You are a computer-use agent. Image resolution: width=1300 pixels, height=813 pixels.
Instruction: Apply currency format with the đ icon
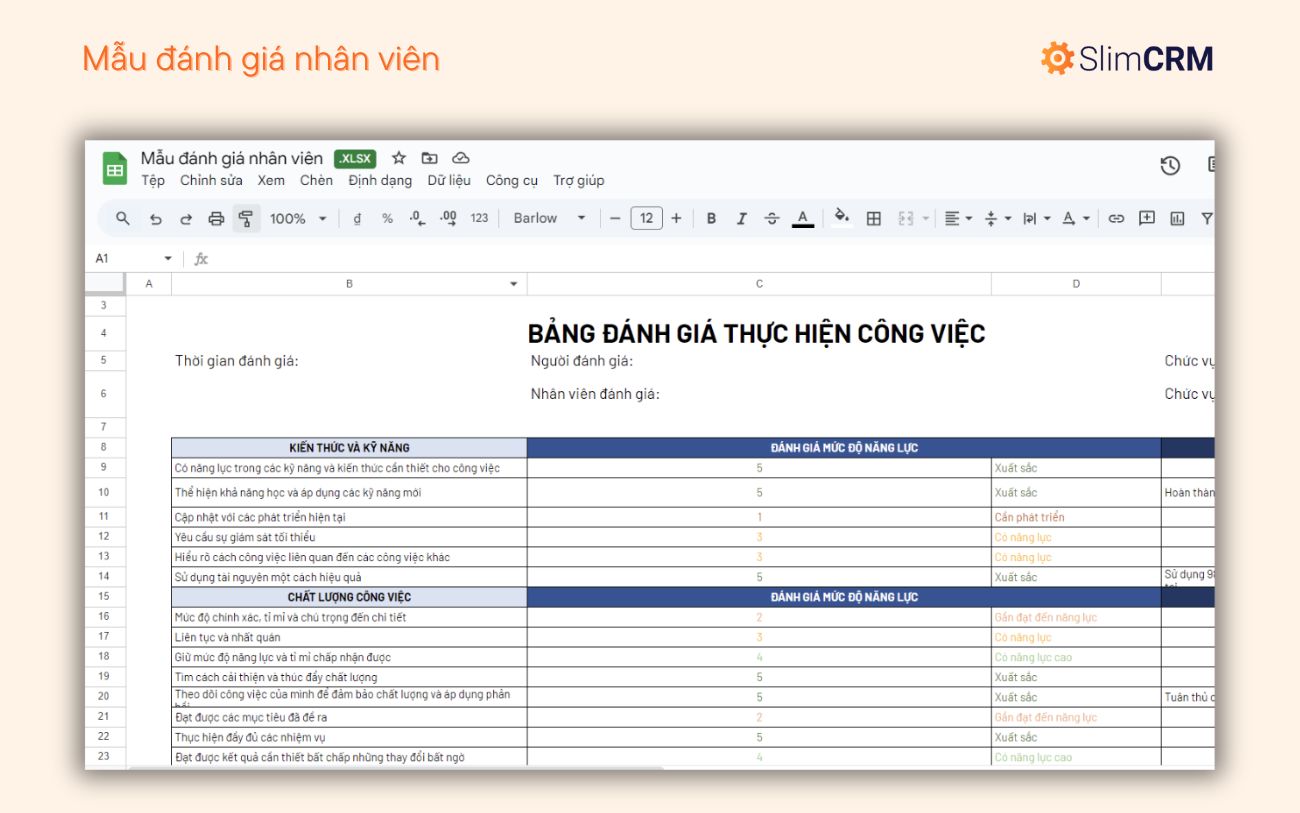click(x=357, y=217)
